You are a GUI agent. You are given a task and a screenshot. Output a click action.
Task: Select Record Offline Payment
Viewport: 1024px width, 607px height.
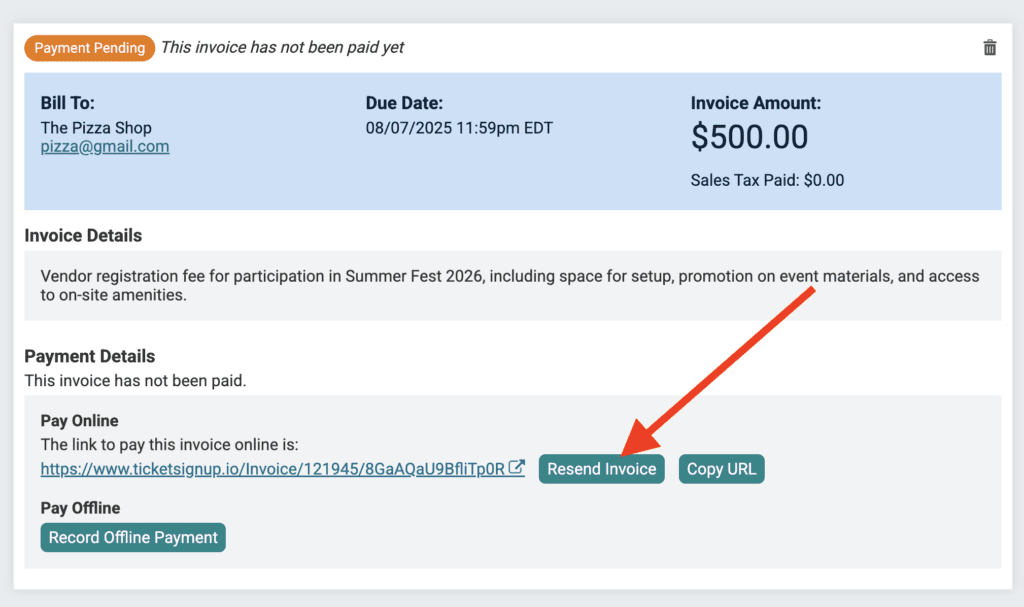tap(133, 537)
